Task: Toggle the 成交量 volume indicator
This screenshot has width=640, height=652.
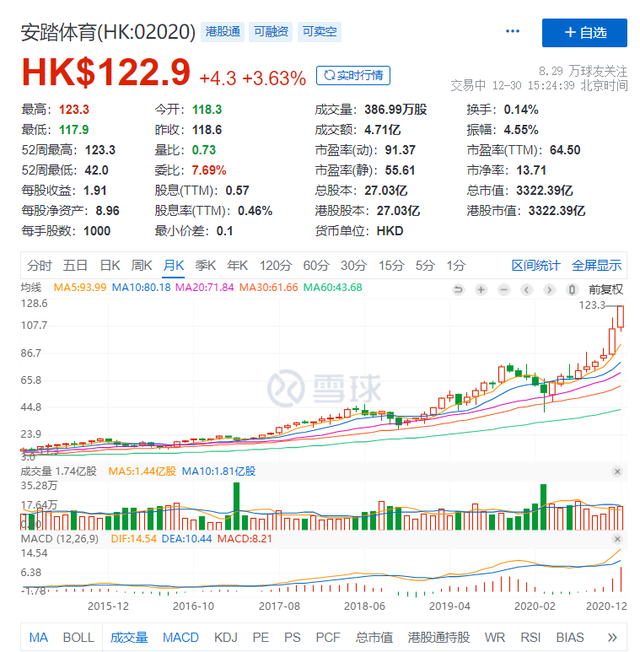Action: click(129, 637)
